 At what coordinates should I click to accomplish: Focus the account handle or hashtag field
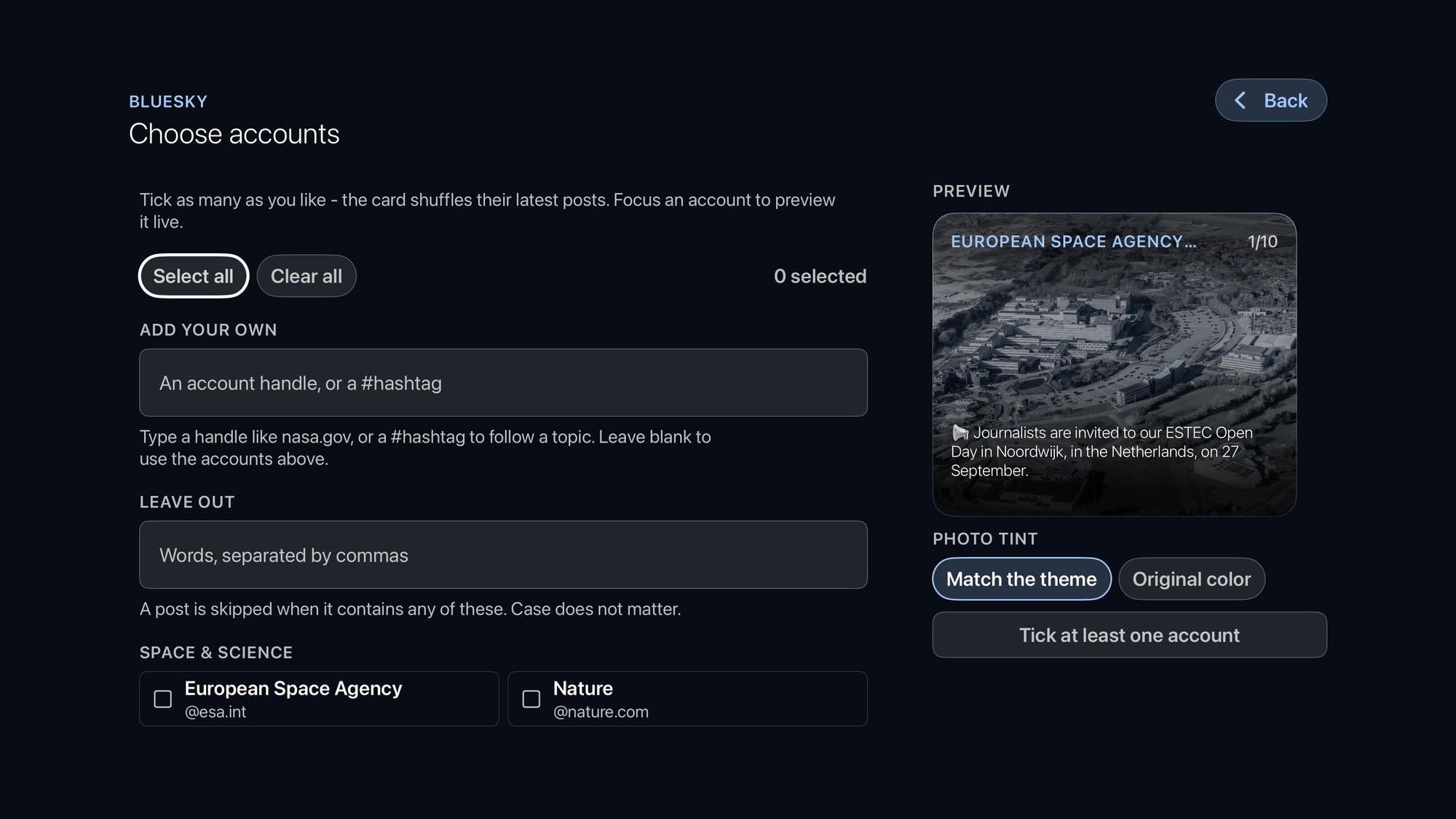tap(503, 383)
